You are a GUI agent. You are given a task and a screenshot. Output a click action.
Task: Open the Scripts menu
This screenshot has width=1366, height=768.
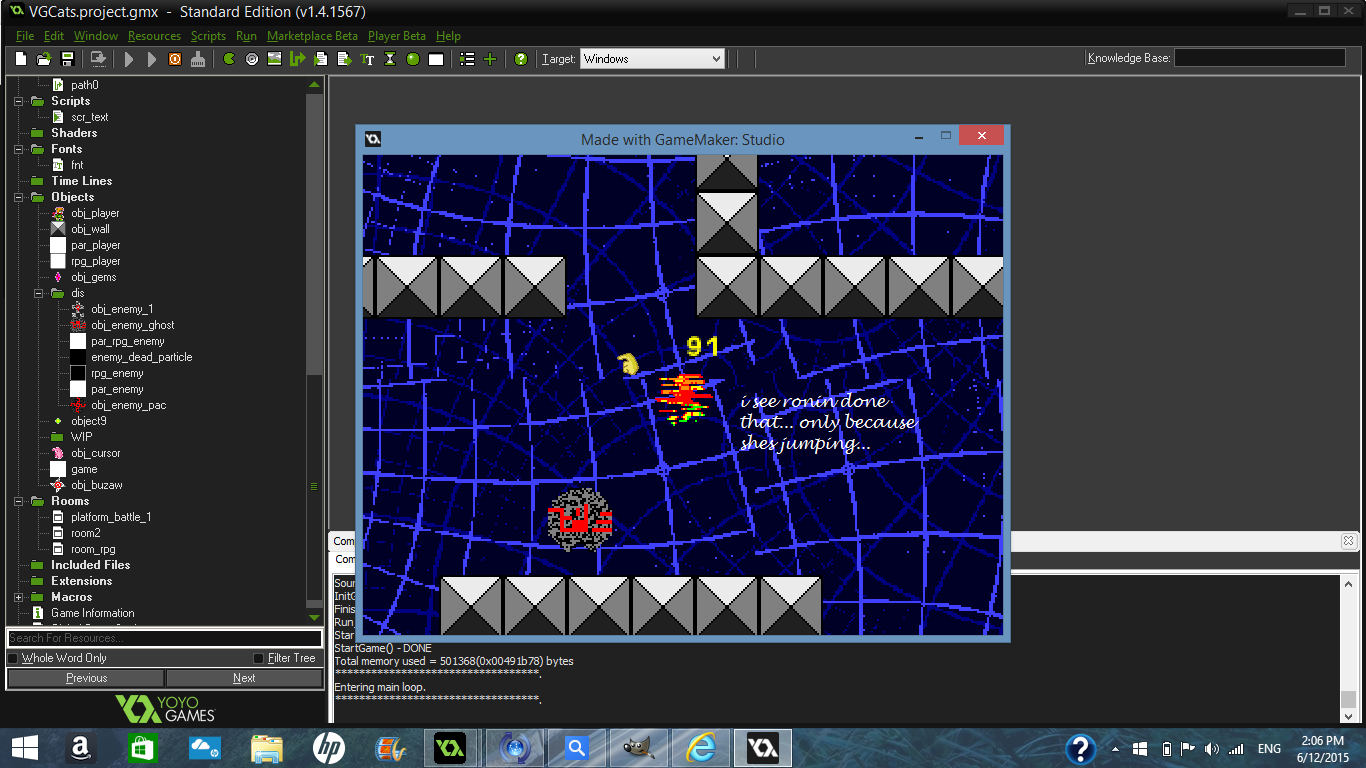pos(208,36)
